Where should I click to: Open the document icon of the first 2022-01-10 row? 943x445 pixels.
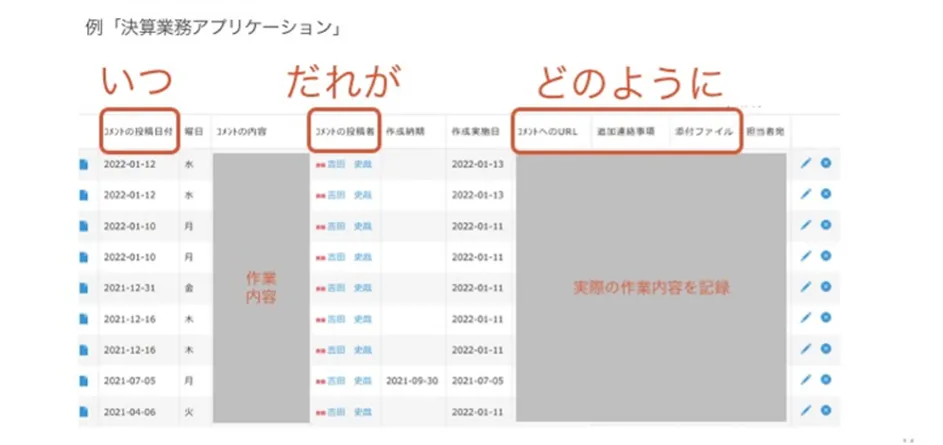[x=84, y=226]
